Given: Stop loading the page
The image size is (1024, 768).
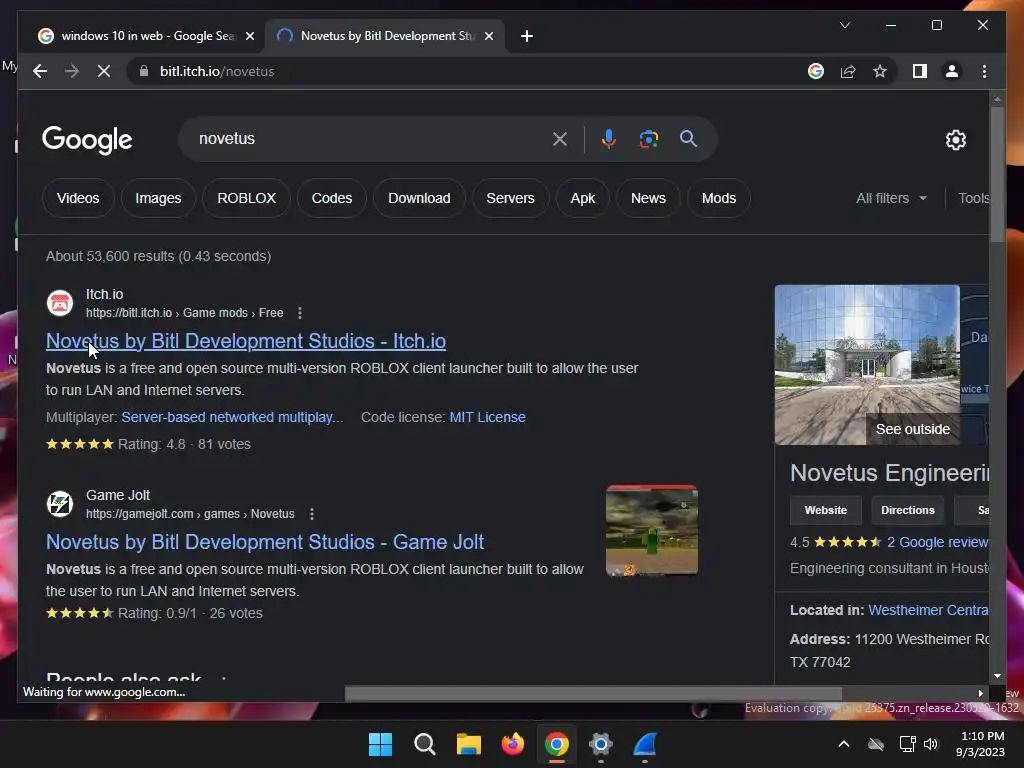Looking at the screenshot, I should [x=104, y=71].
